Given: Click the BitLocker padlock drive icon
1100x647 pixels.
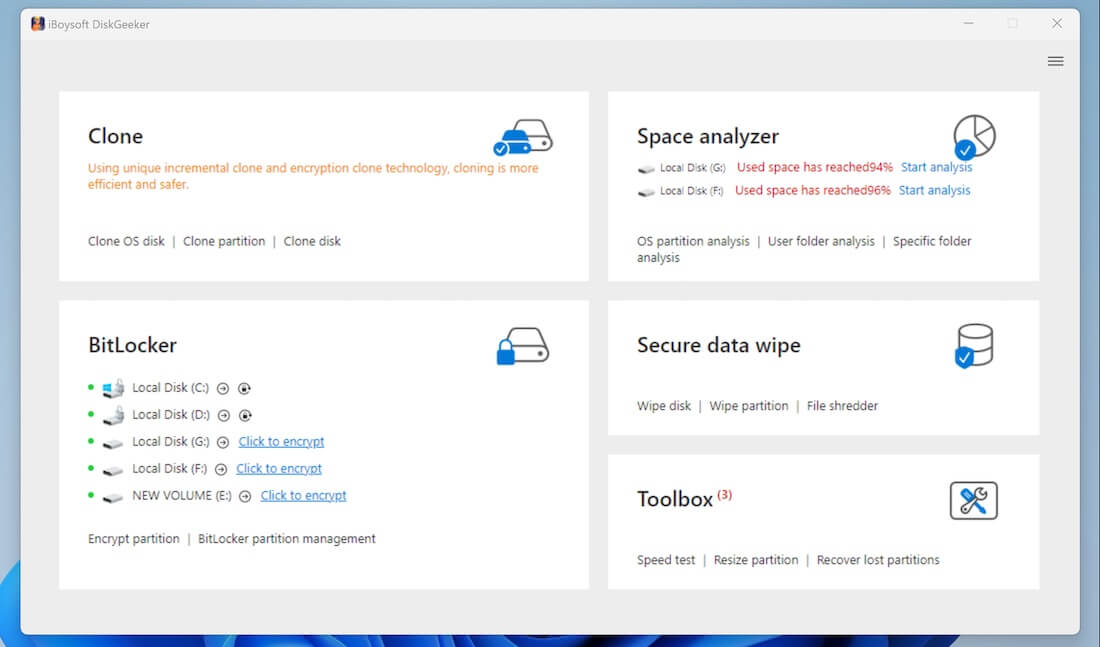Looking at the screenshot, I should [522, 346].
